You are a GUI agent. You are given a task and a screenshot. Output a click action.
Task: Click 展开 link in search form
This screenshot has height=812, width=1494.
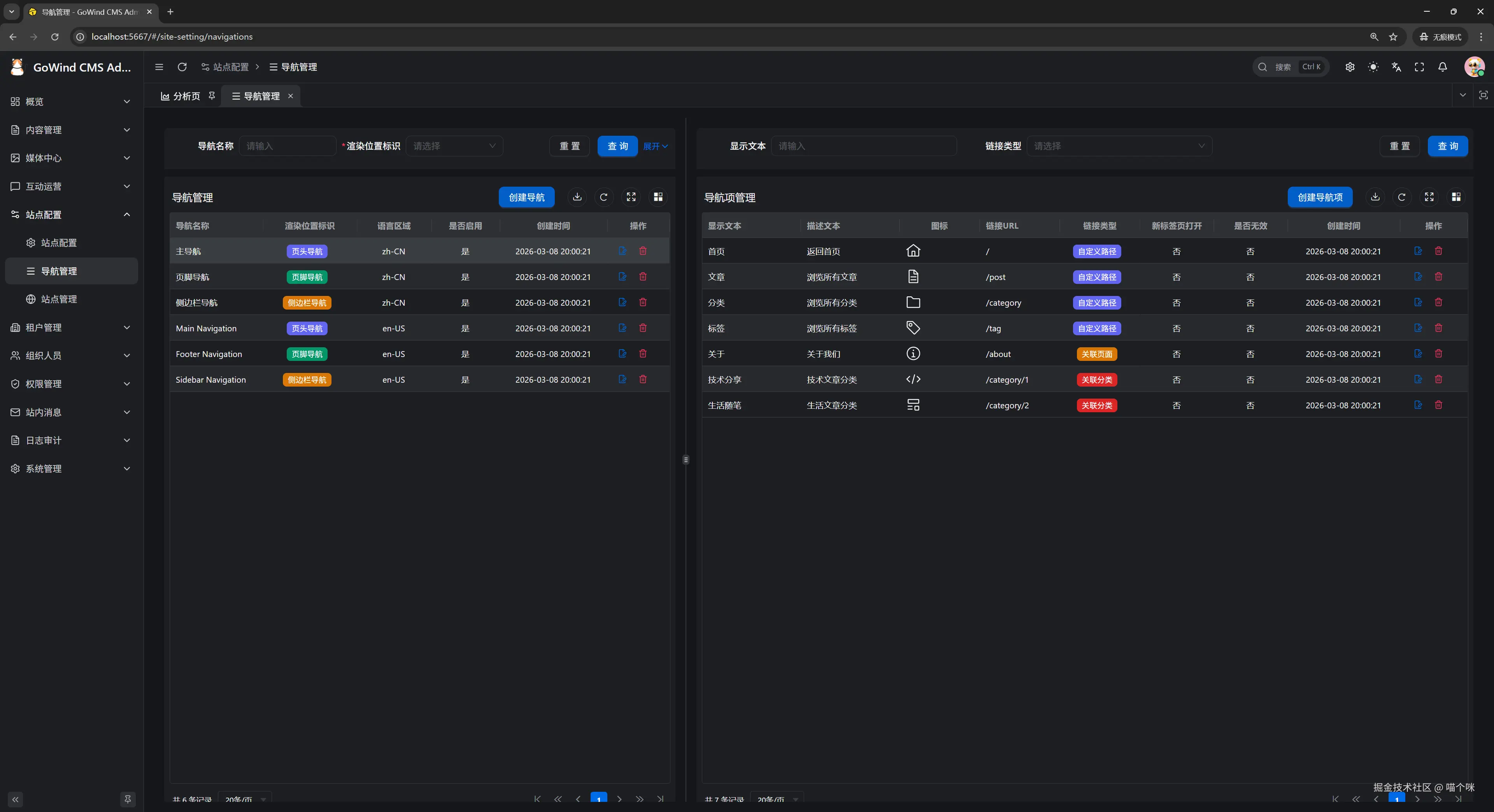tap(655, 146)
